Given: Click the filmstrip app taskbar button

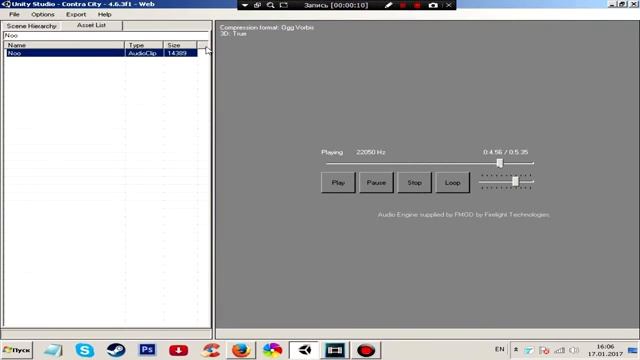Looking at the screenshot, I should tap(335, 350).
